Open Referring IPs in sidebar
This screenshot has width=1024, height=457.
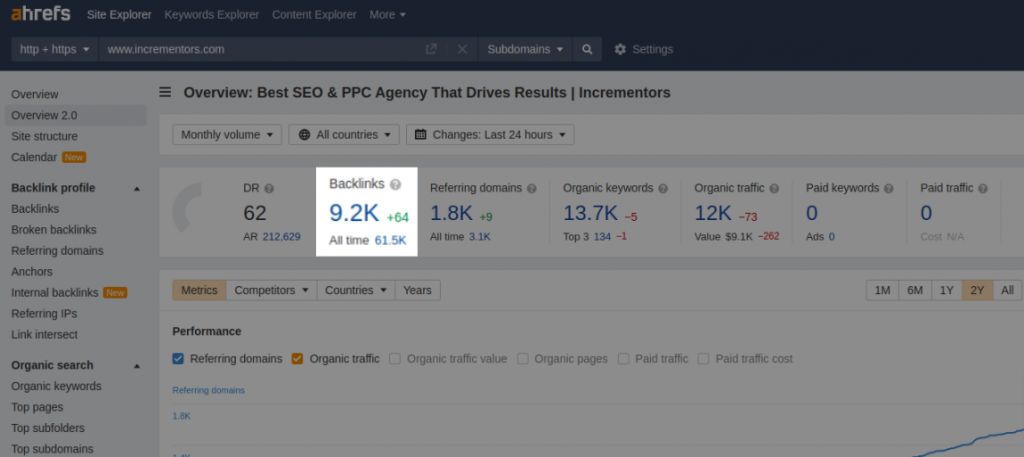(x=44, y=313)
